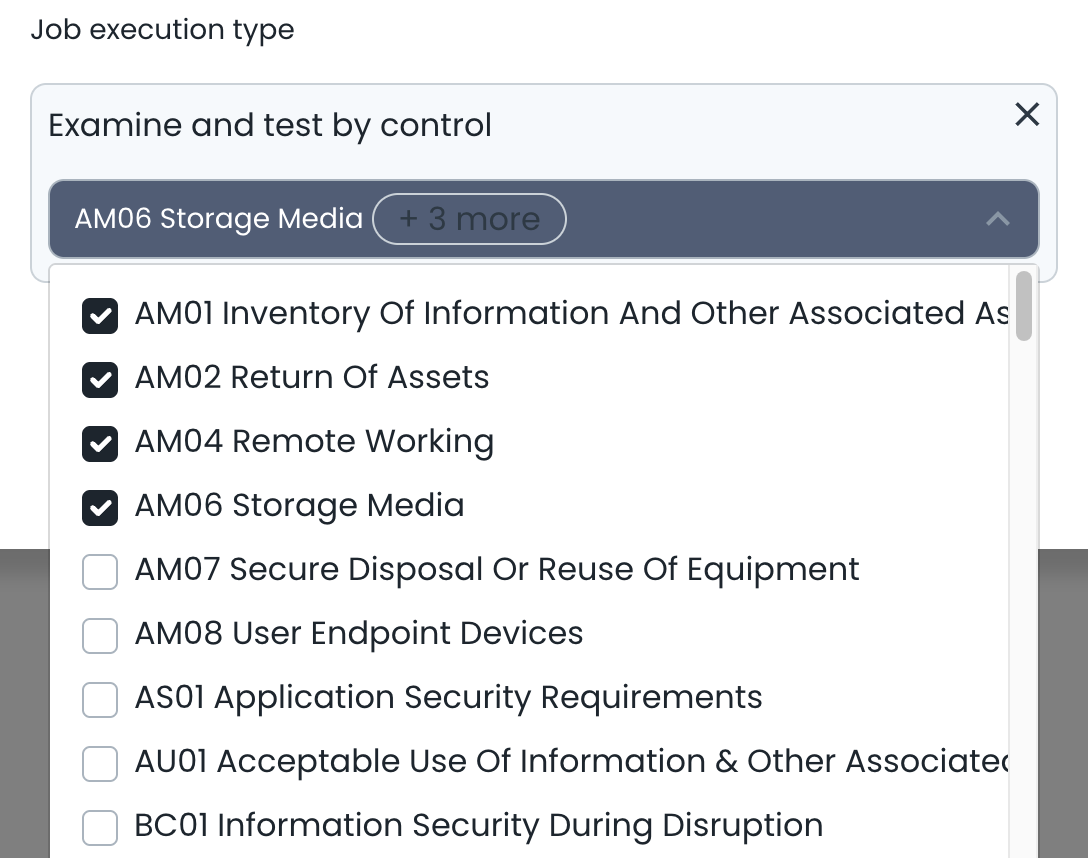Click the X to clear job execution type
The width and height of the screenshot is (1088, 858).
tap(1027, 115)
